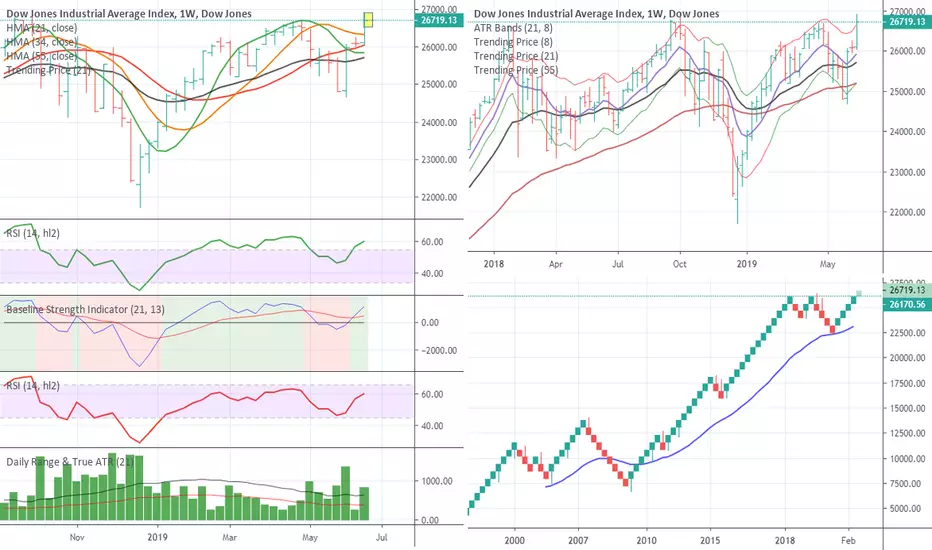Click the 2015 label on the Renko time axis
This screenshot has width=932, height=550.
point(710,540)
